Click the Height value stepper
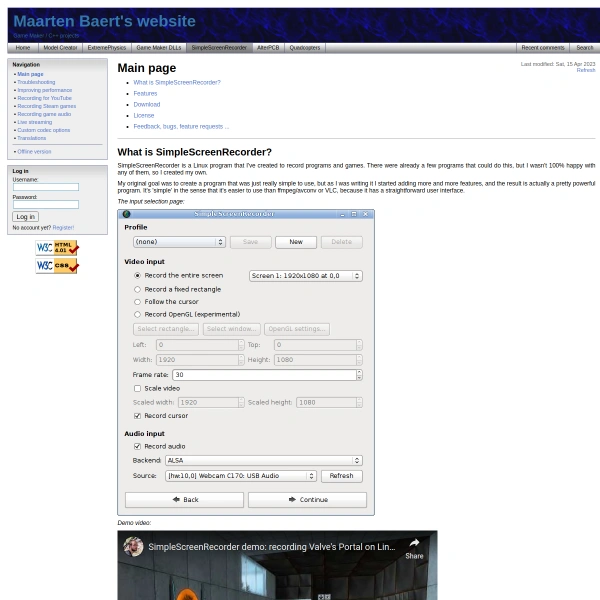Screen dimensions: 600x600 [x=359, y=360]
